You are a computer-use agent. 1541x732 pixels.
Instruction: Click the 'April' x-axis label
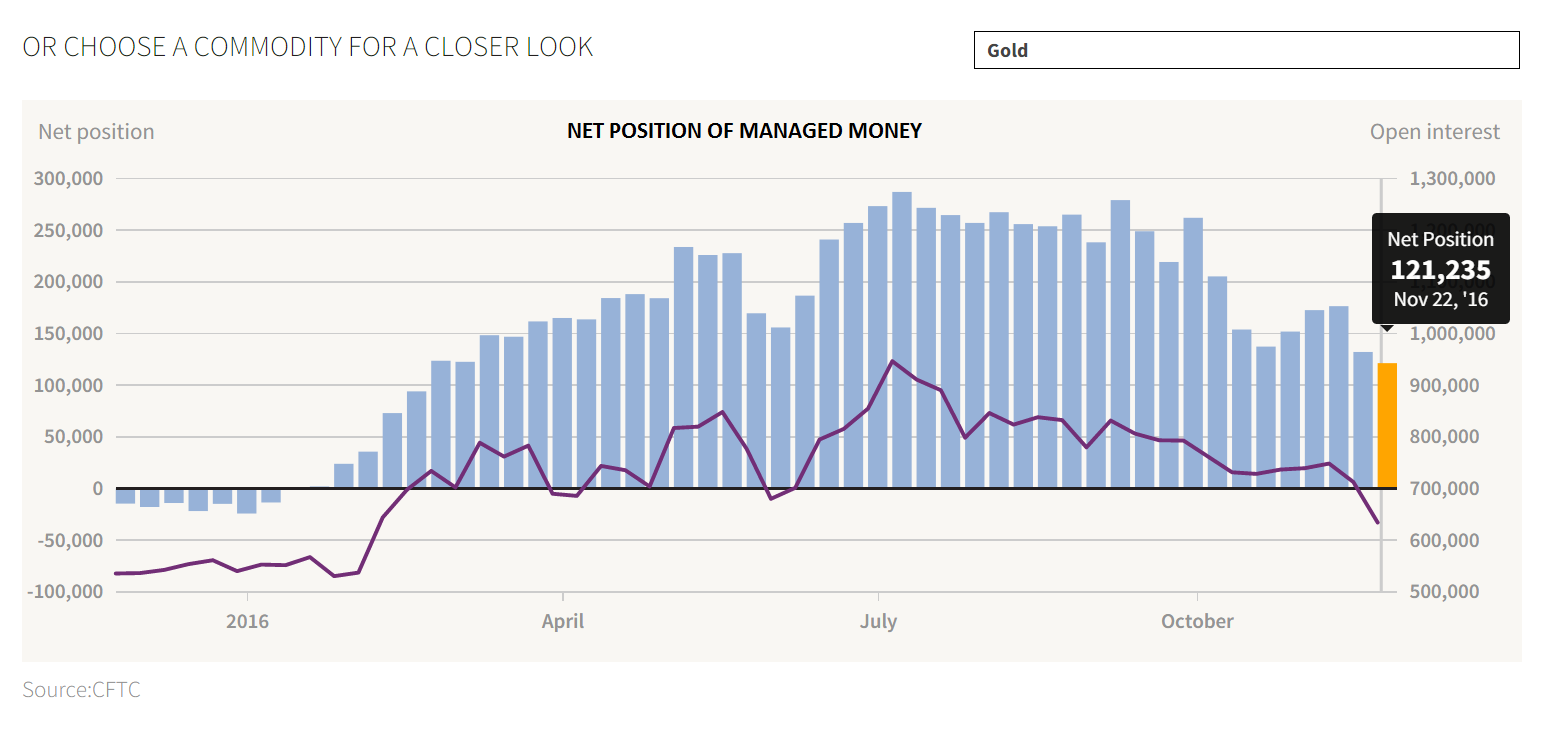(562, 621)
